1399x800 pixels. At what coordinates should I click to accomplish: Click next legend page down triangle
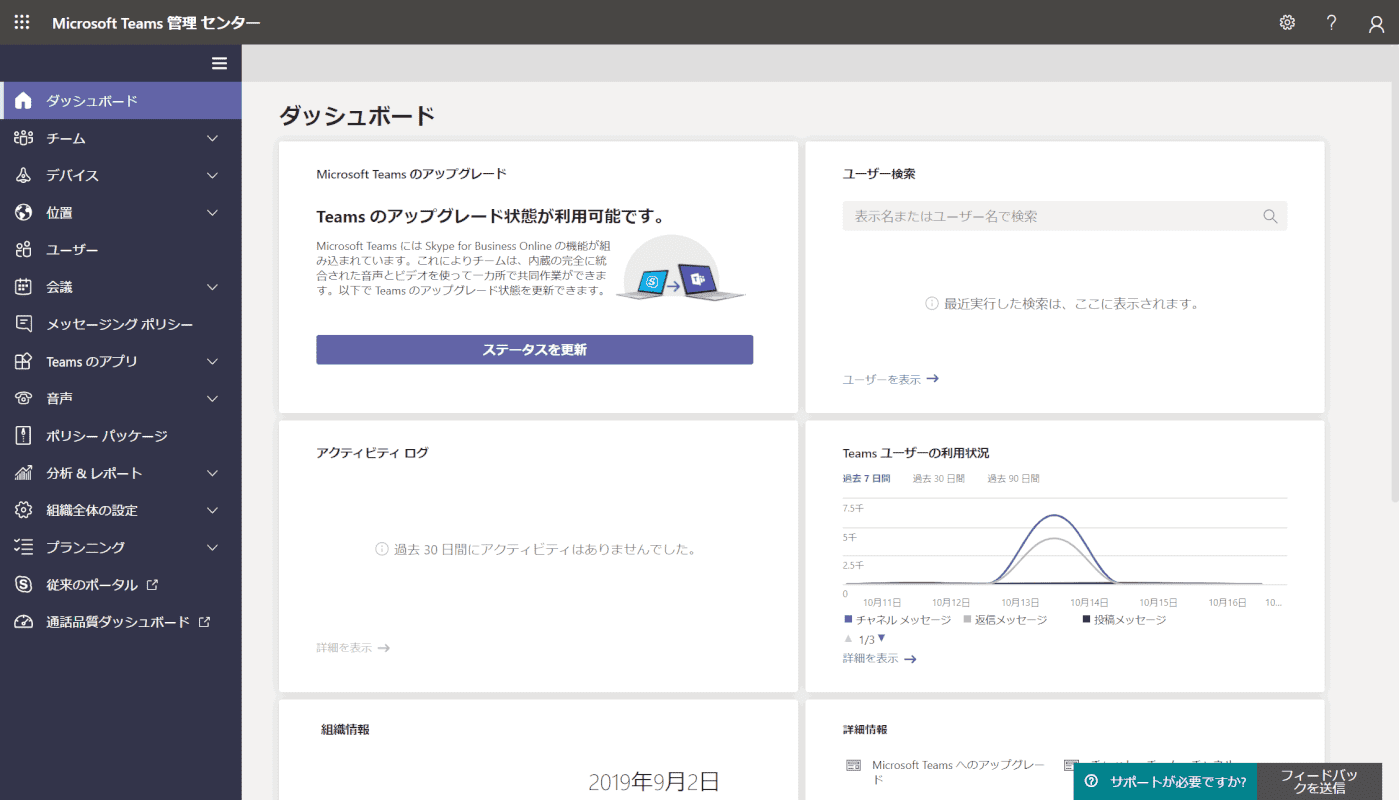point(881,638)
